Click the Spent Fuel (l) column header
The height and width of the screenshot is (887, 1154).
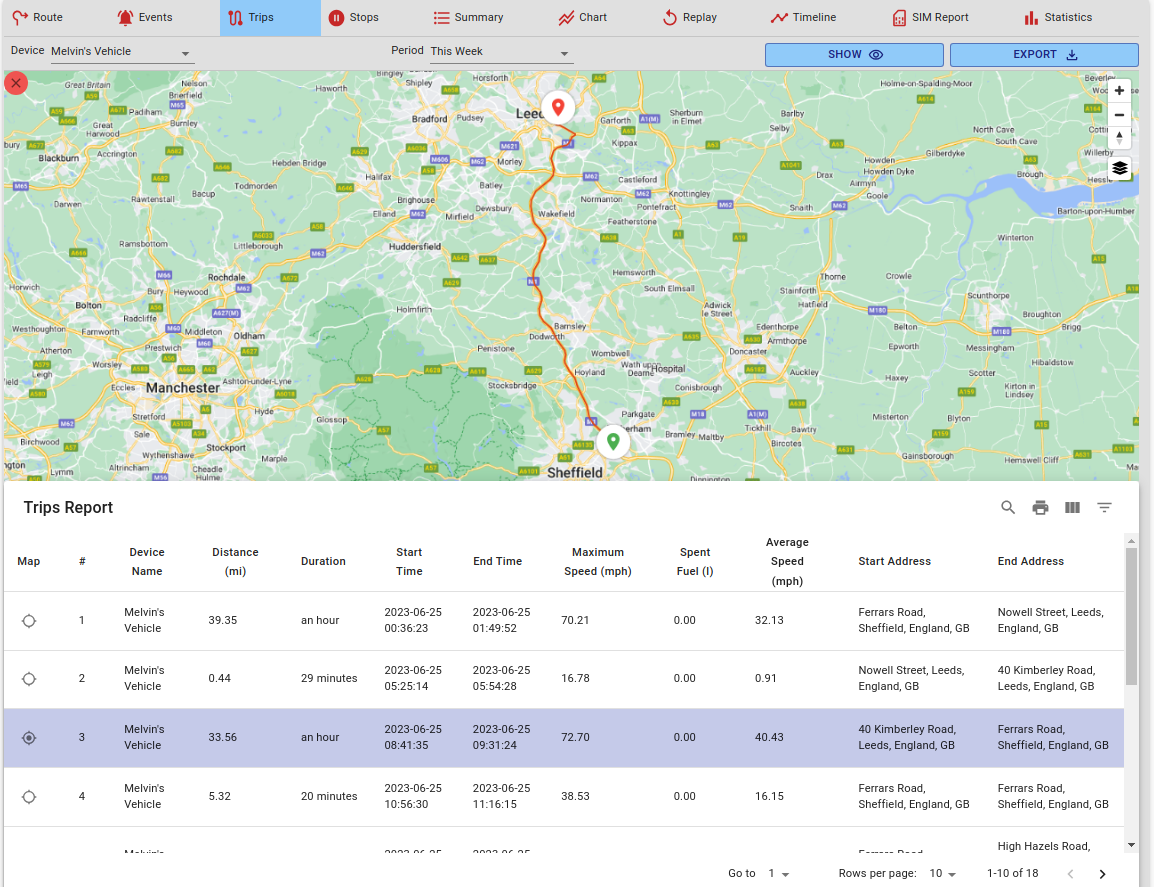(x=695, y=562)
